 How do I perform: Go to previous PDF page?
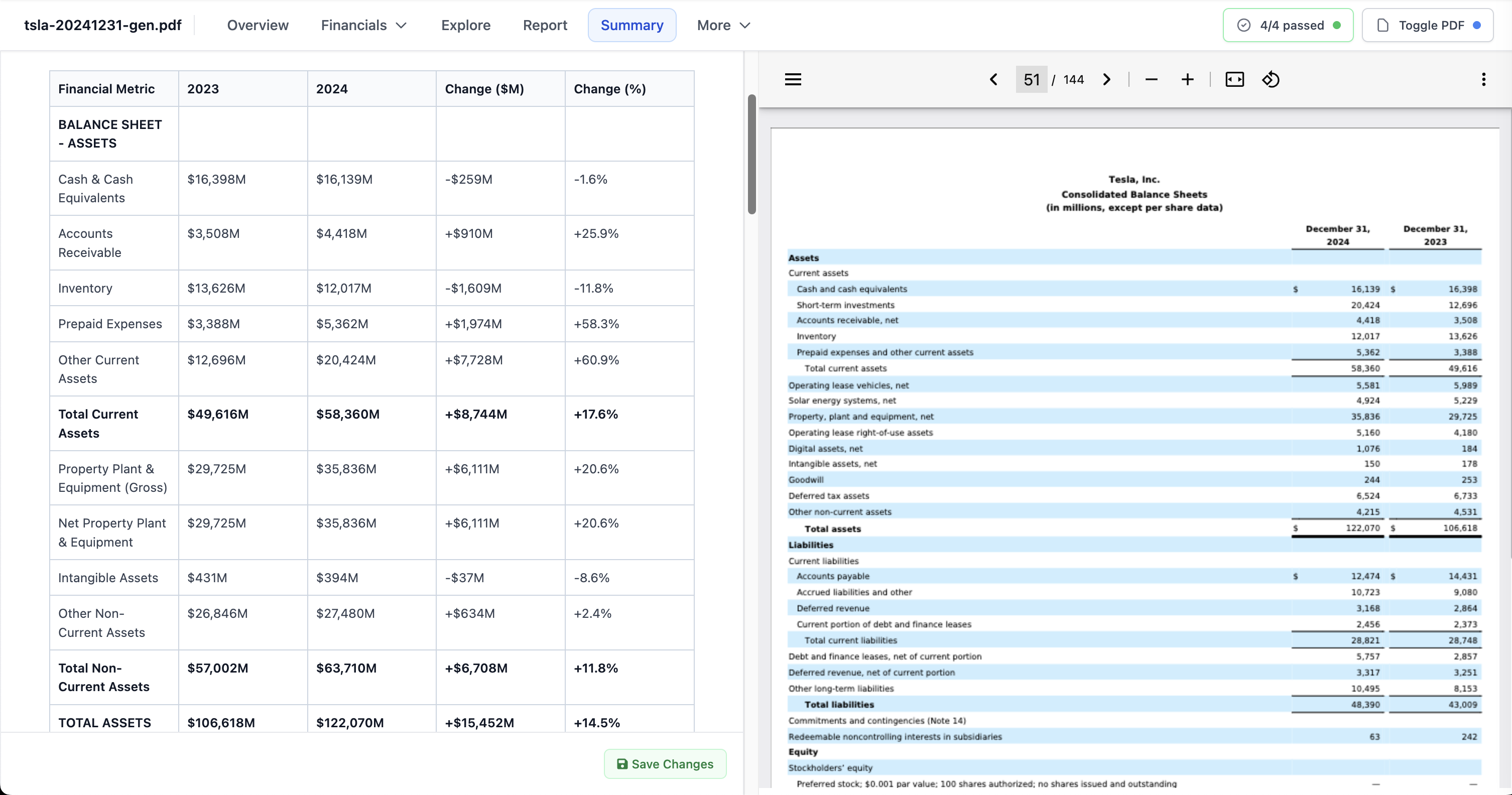coord(993,79)
